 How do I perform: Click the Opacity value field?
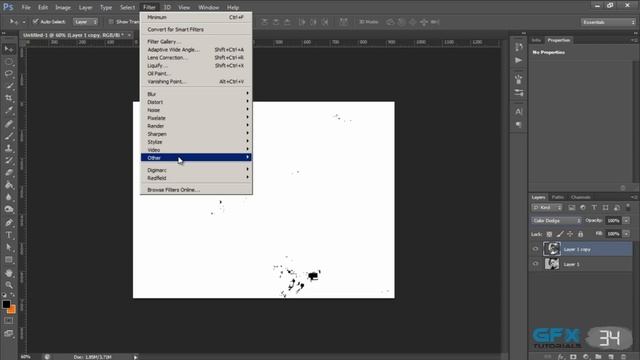click(x=613, y=220)
